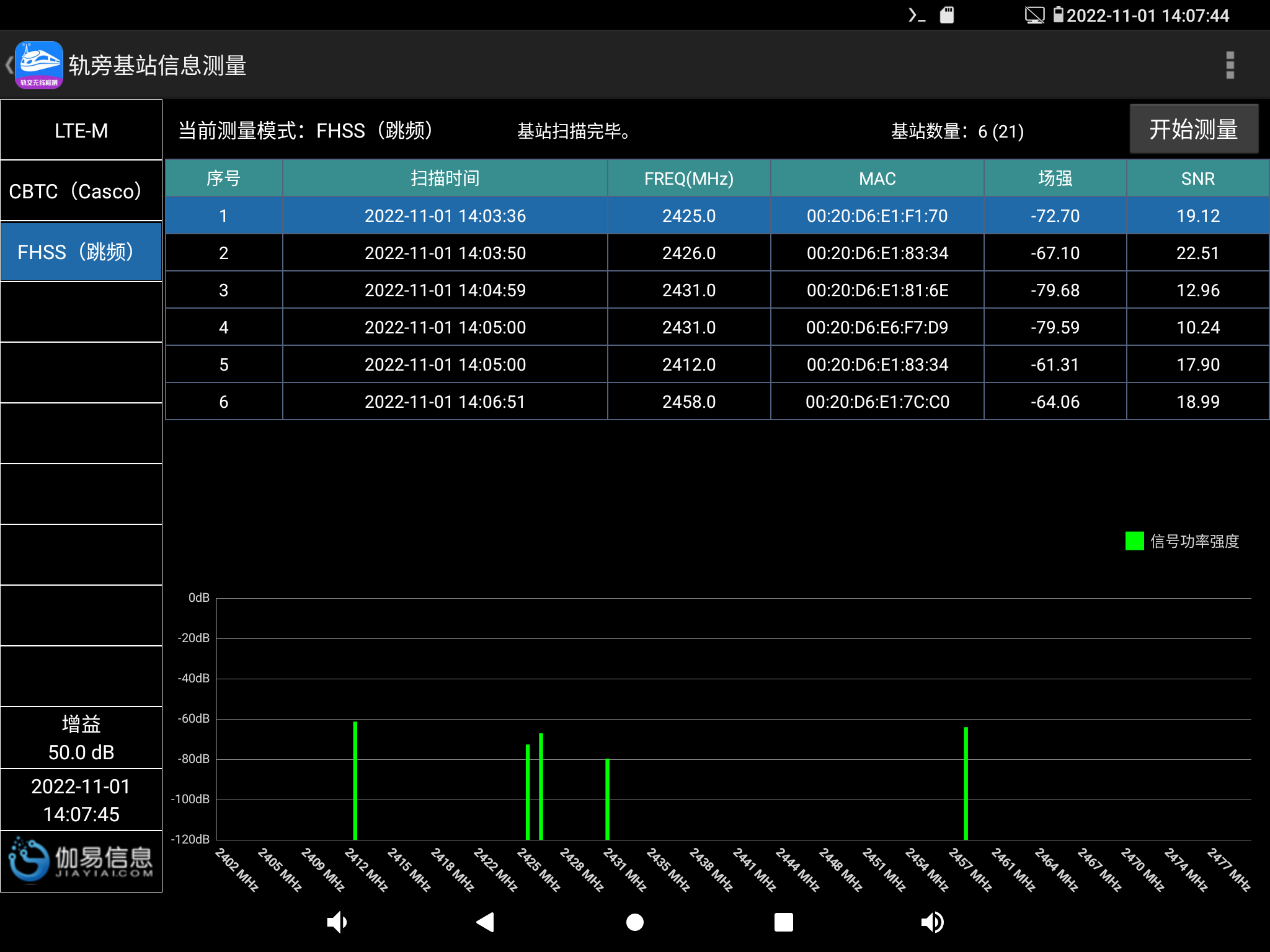Click frequency cell 2425.0
This screenshot has height=952, width=1270.
click(689, 216)
